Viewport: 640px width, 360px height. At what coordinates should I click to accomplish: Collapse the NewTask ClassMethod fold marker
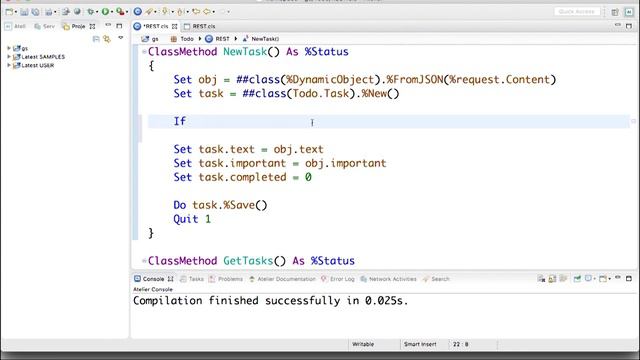(x=144, y=51)
